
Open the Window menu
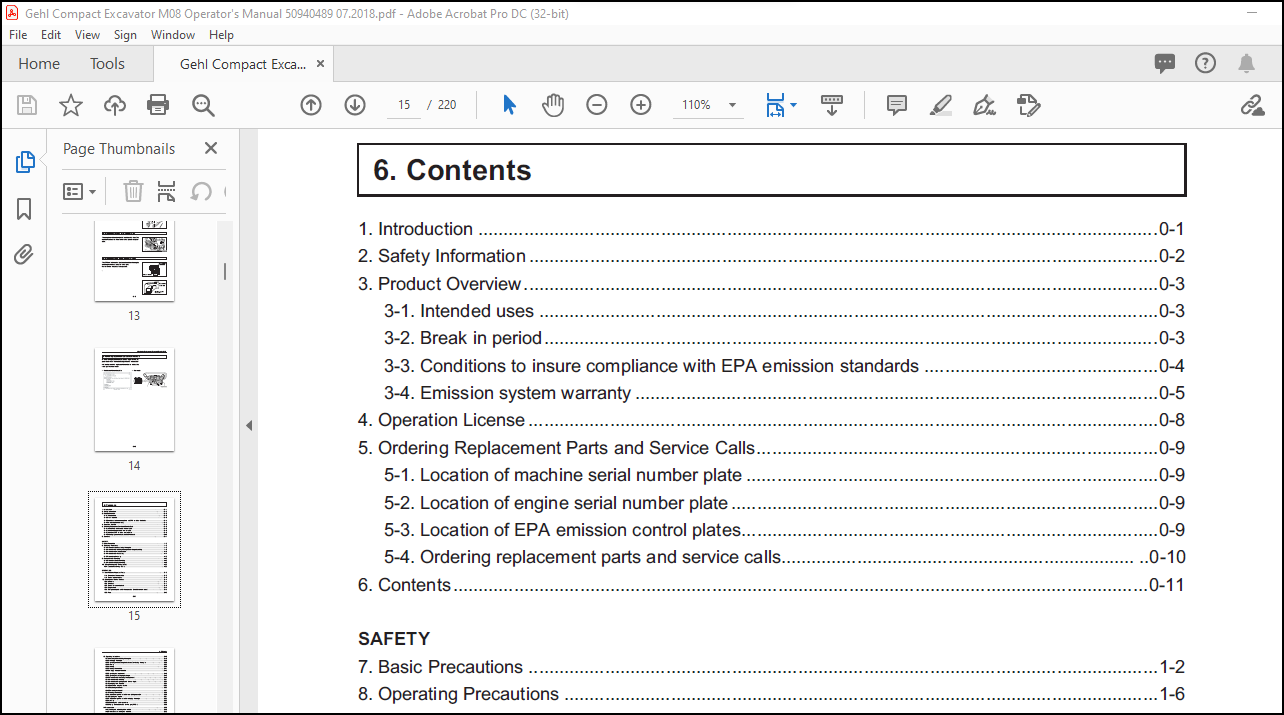(x=173, y=34)
